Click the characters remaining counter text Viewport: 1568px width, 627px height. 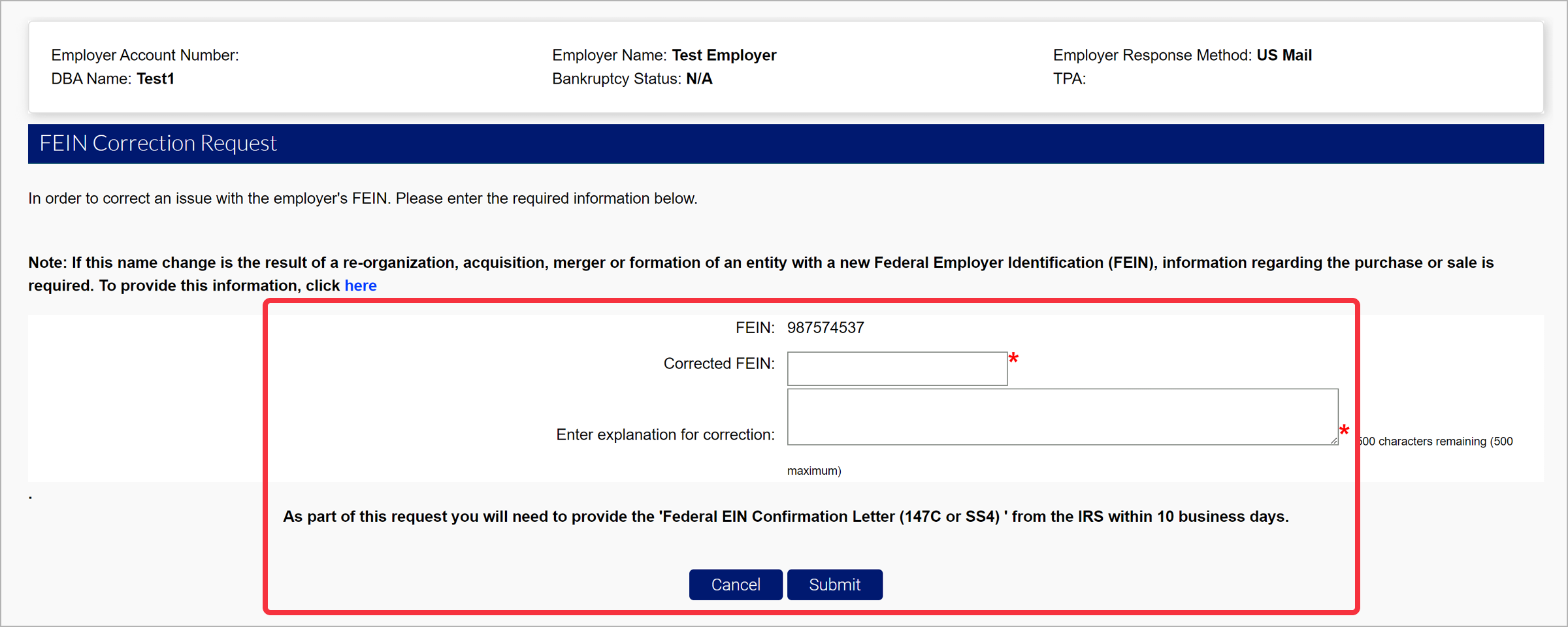[x=1437, y=442]
